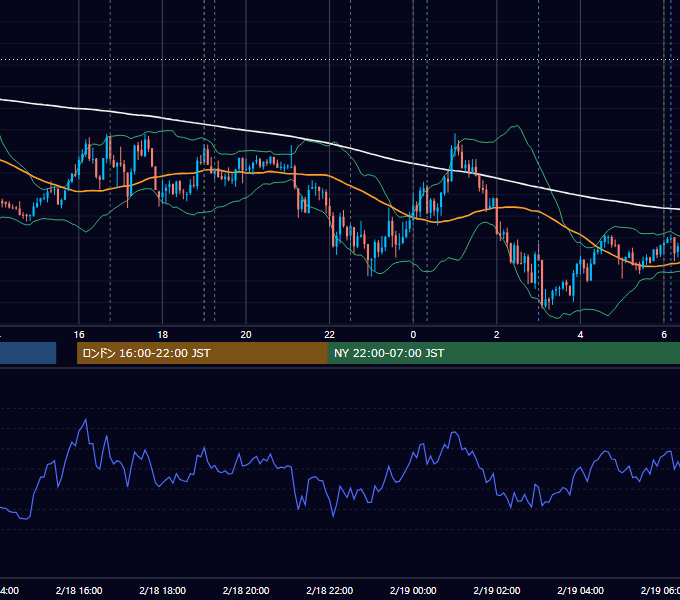Click hour label 0 below price chart
Image resolution: width=680 pixels, height=600 pixels.
[x=413, y=335]
